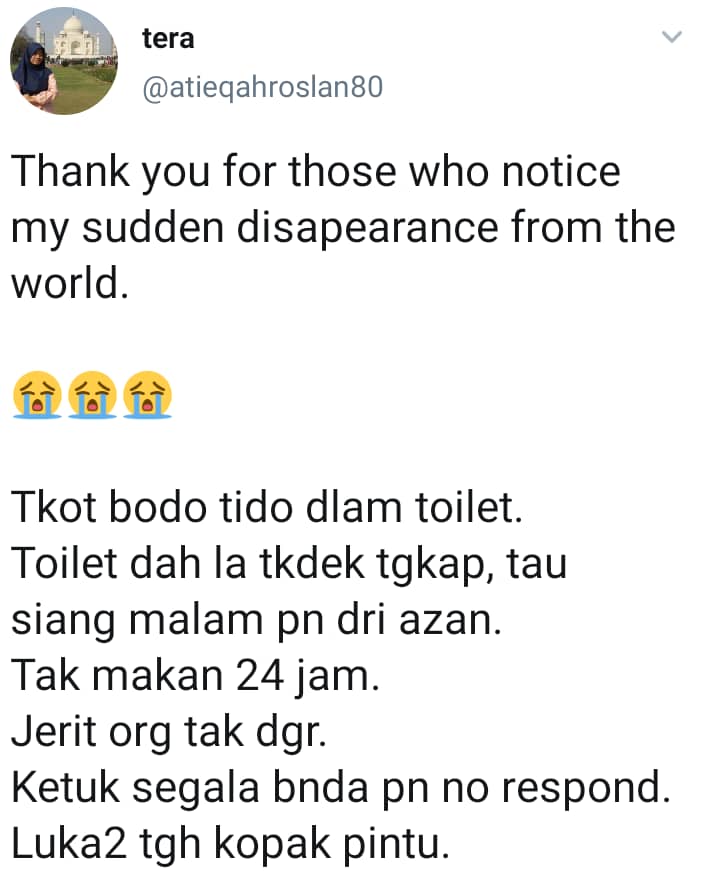
Task: Click the display name tera
Action: coord(168,39)
